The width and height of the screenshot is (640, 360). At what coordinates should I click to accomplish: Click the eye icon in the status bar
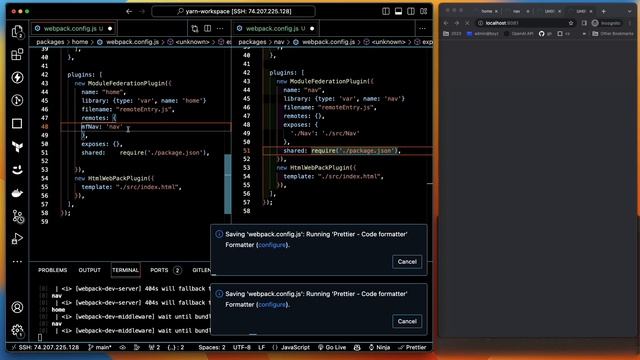[122, 347]
